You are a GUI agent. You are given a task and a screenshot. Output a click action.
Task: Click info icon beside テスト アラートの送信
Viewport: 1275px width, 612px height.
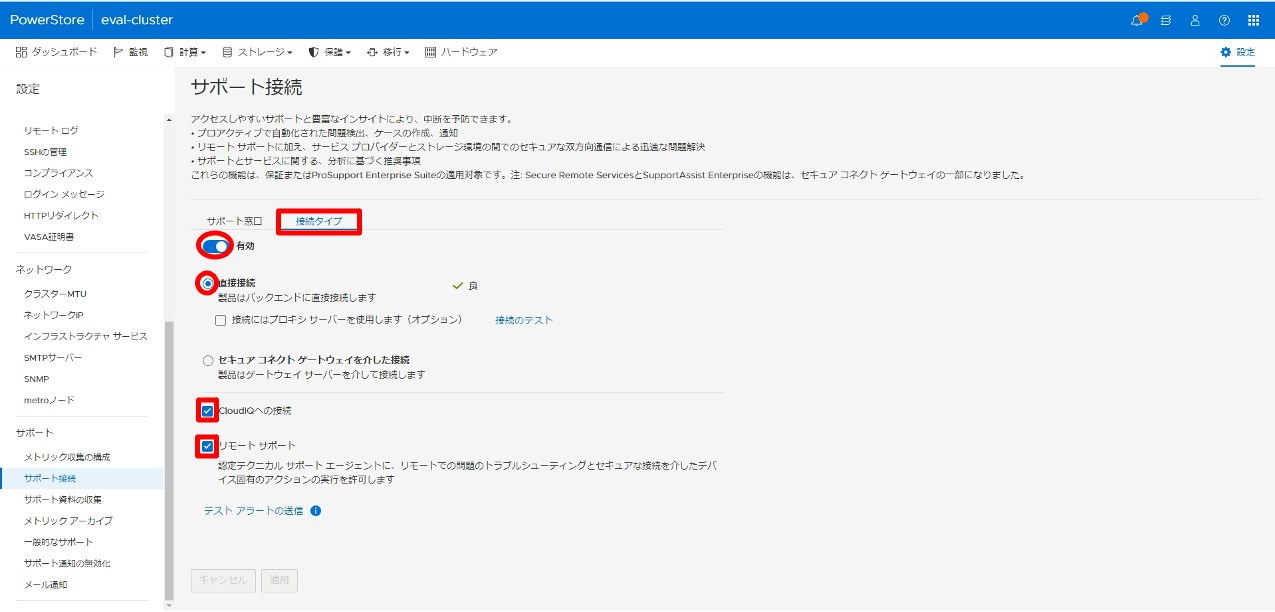point(316,510)
